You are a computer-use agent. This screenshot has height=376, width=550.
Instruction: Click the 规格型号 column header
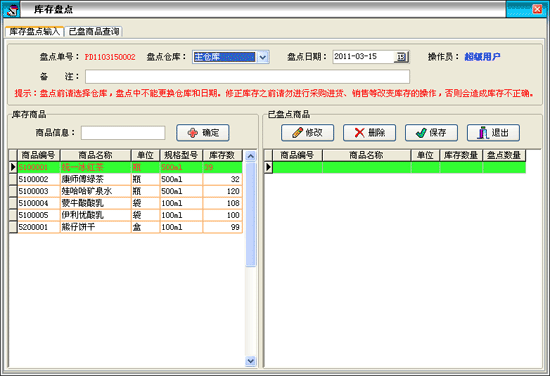181,155
